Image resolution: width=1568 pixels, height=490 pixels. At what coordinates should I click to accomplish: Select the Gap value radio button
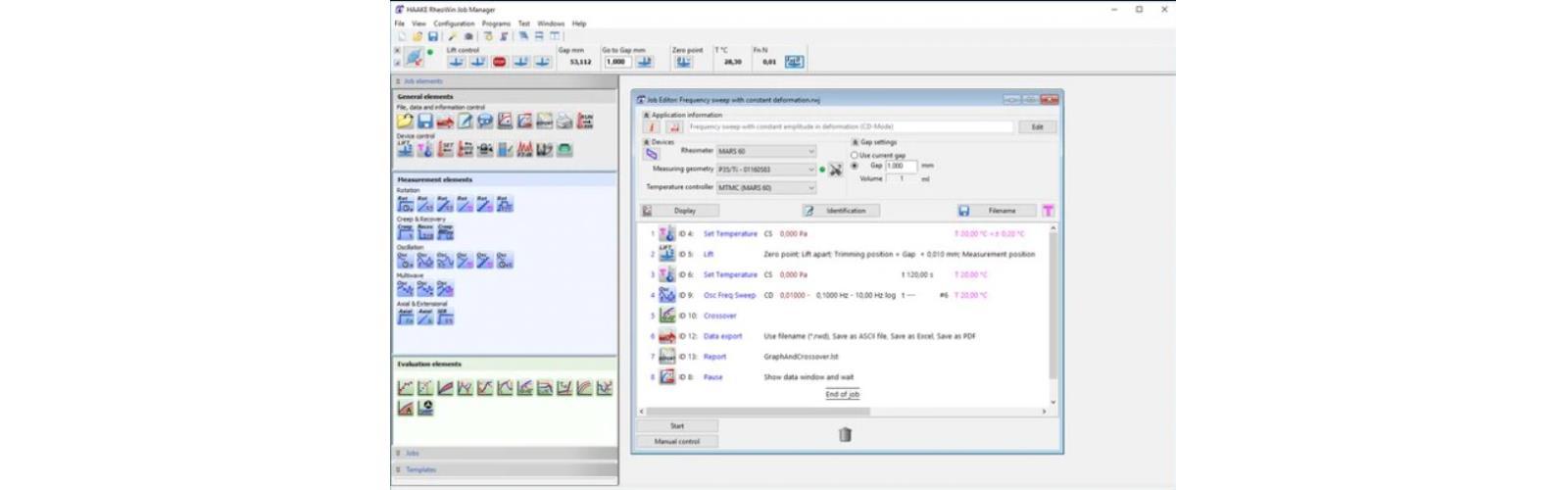(855, 166)
